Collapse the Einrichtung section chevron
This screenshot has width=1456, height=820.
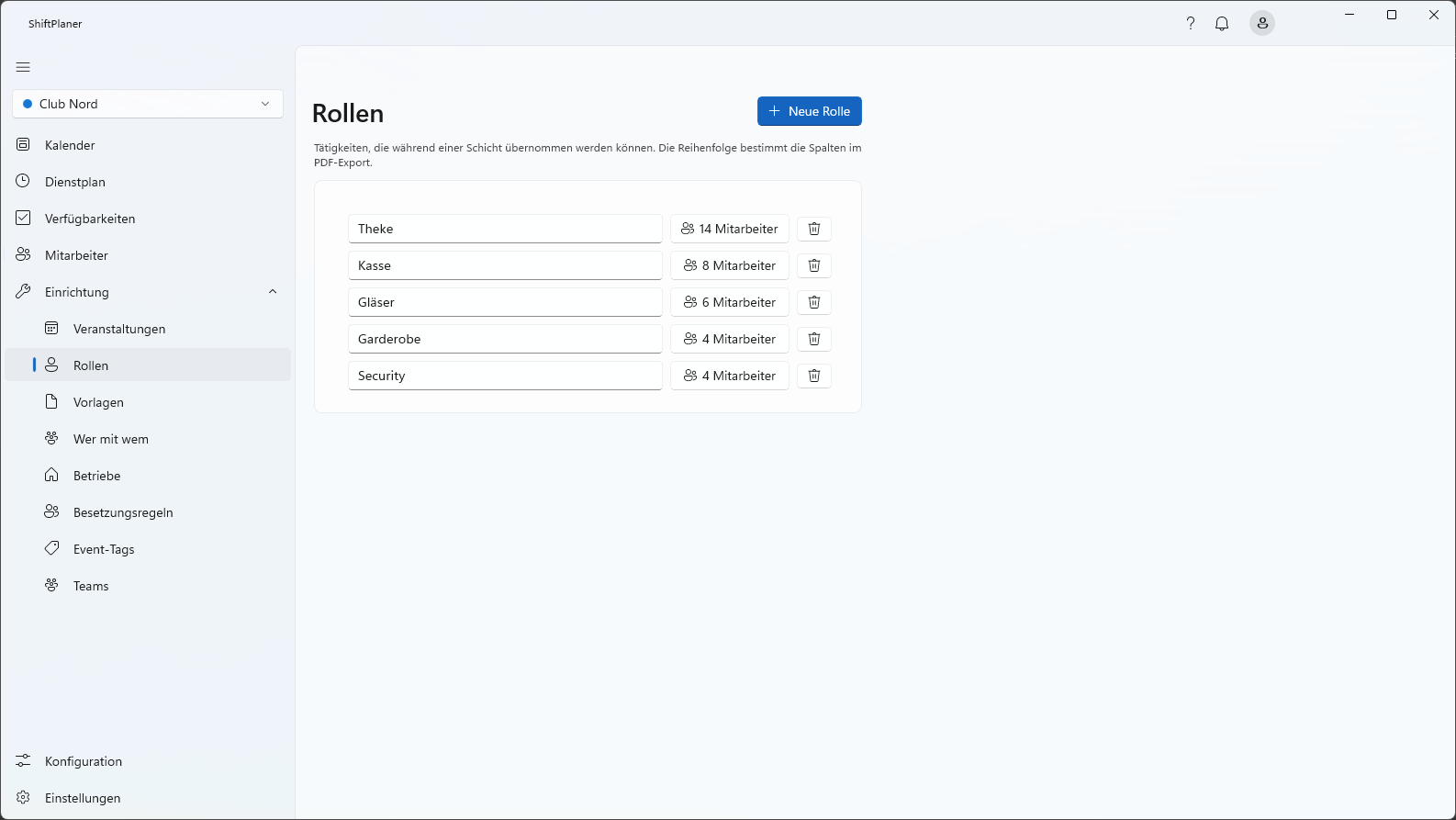coord(273,292)
